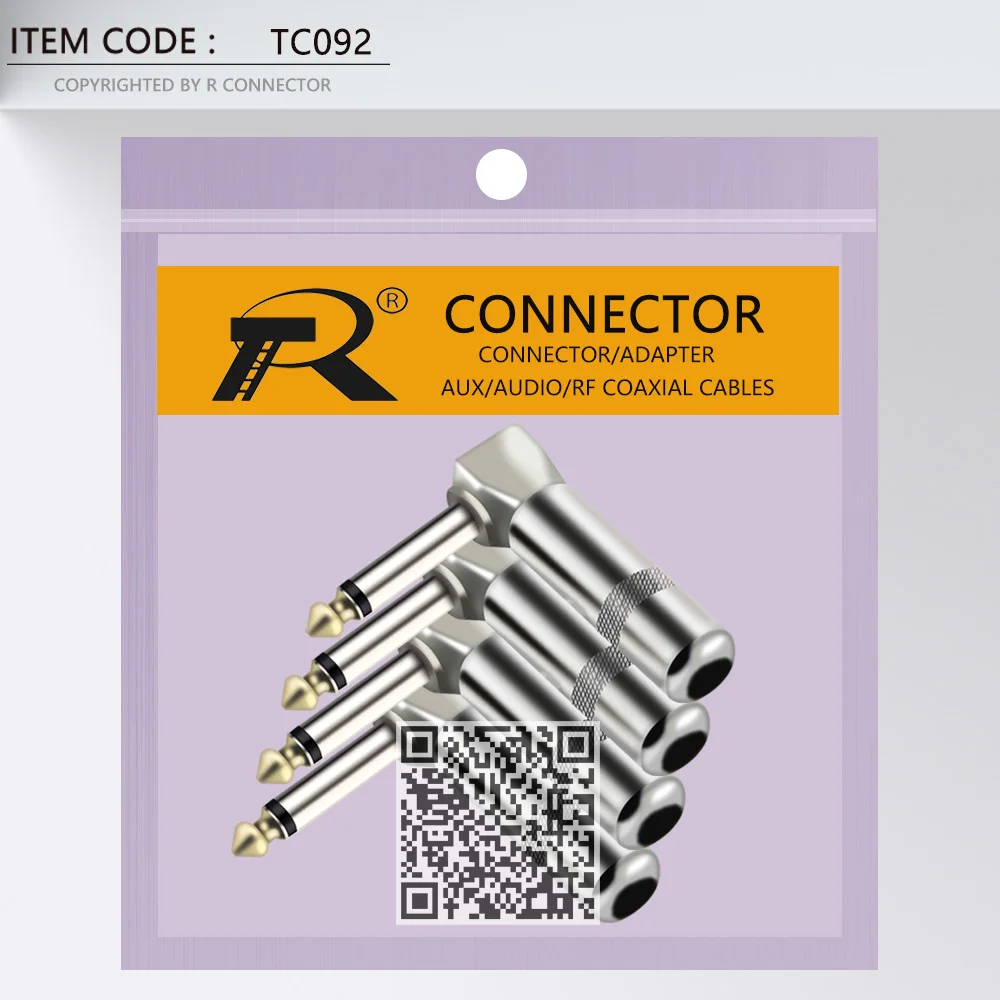This screenshot has height=1000, width=1000.
Task: Click the TC092 item code
Action: (x=321, y=43)
